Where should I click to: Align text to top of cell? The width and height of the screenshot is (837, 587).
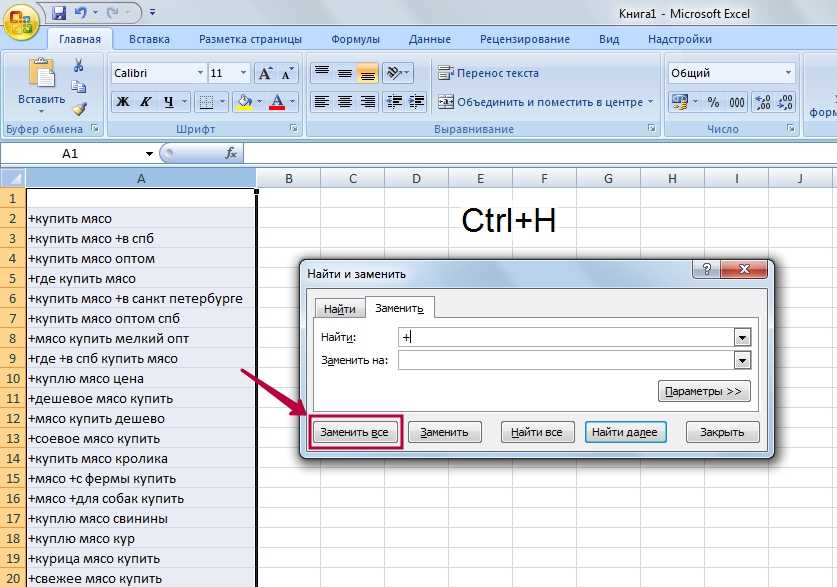(x=322, y=73)
